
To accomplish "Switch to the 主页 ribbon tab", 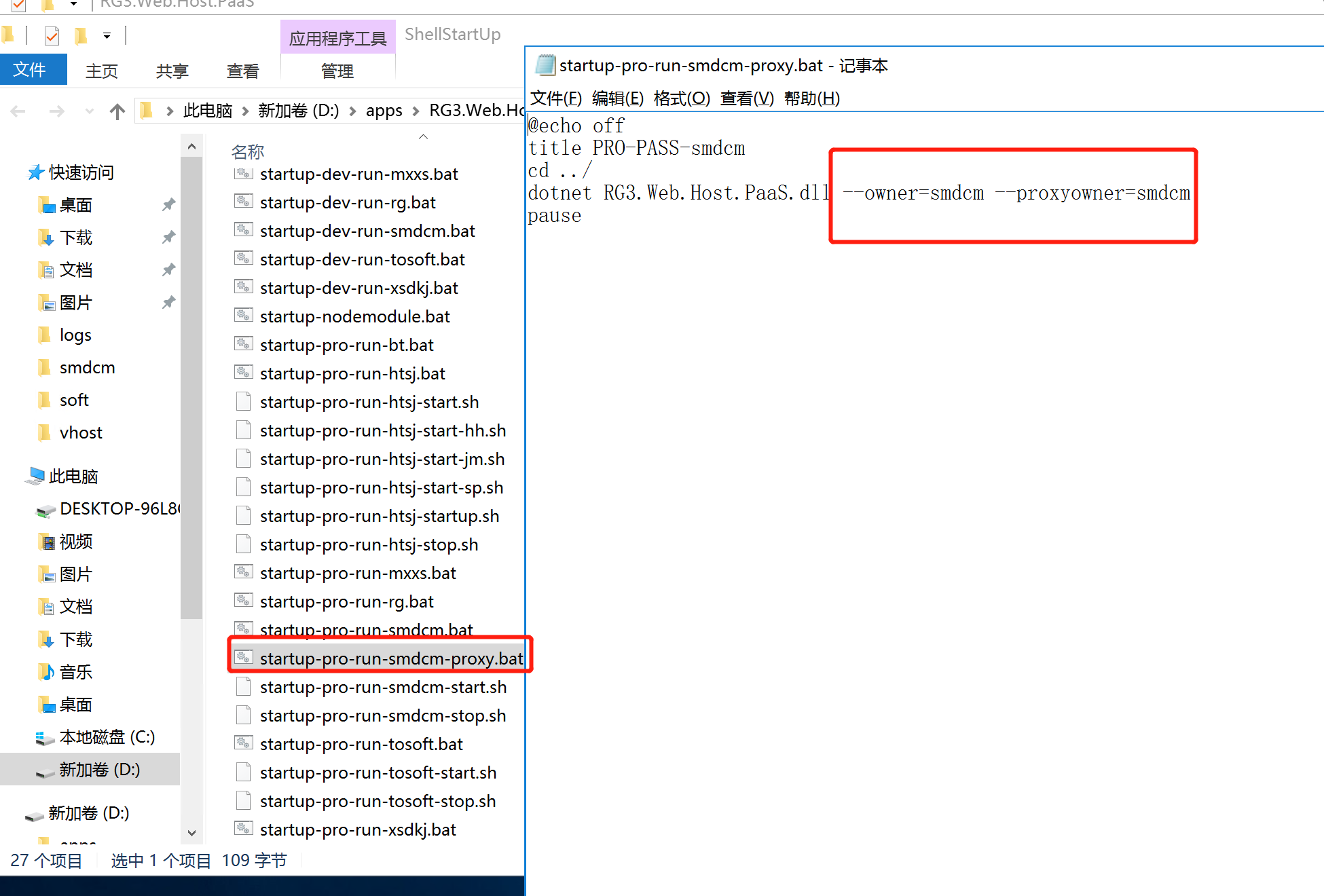I will click(x=102, y=71).
